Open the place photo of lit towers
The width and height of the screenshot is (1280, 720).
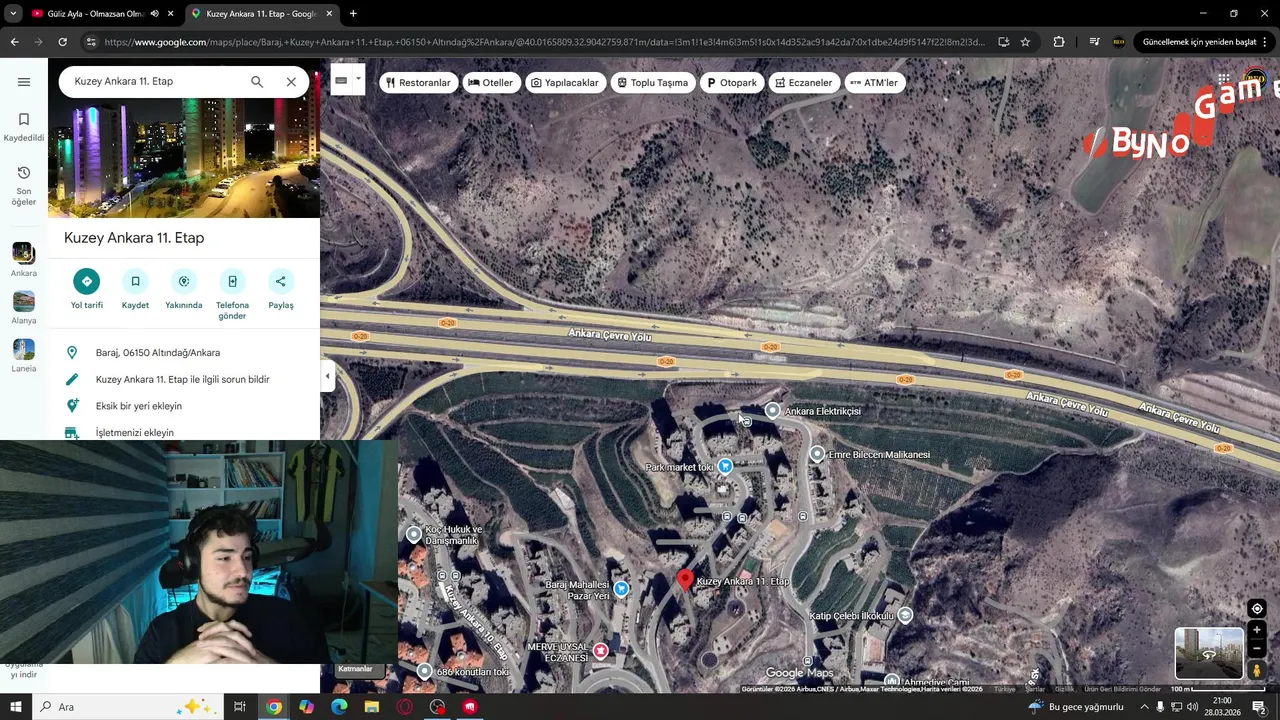coord(184,157)
